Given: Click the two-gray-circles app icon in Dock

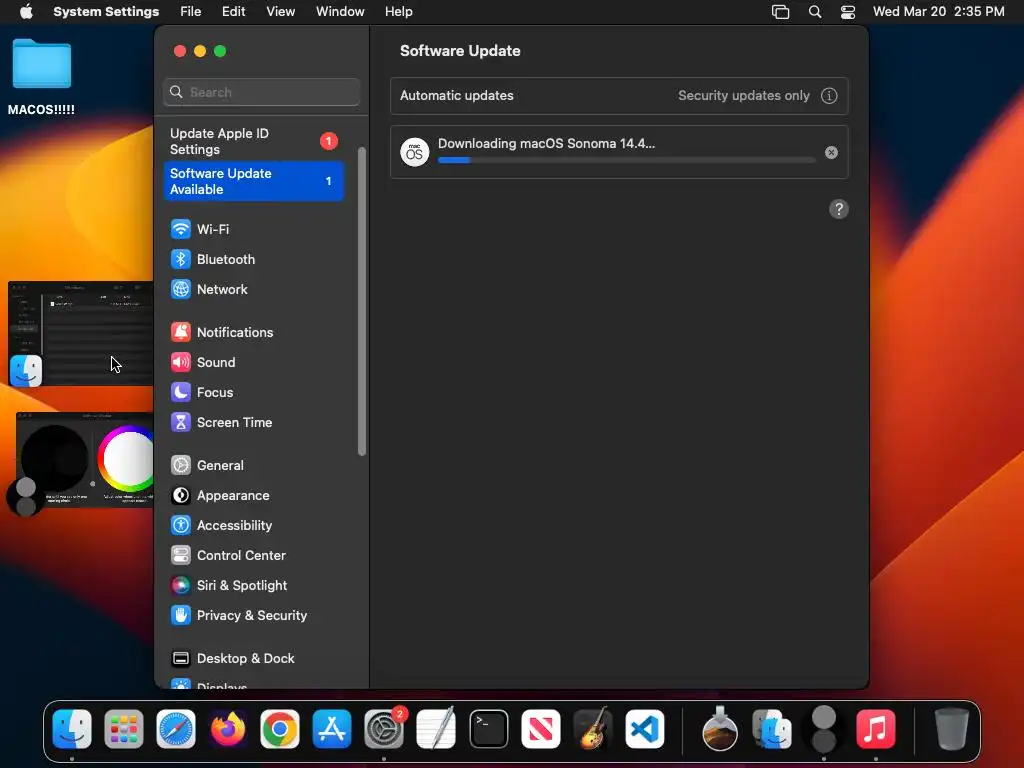Looking at the screenshot, I should [x=824, y=729].
